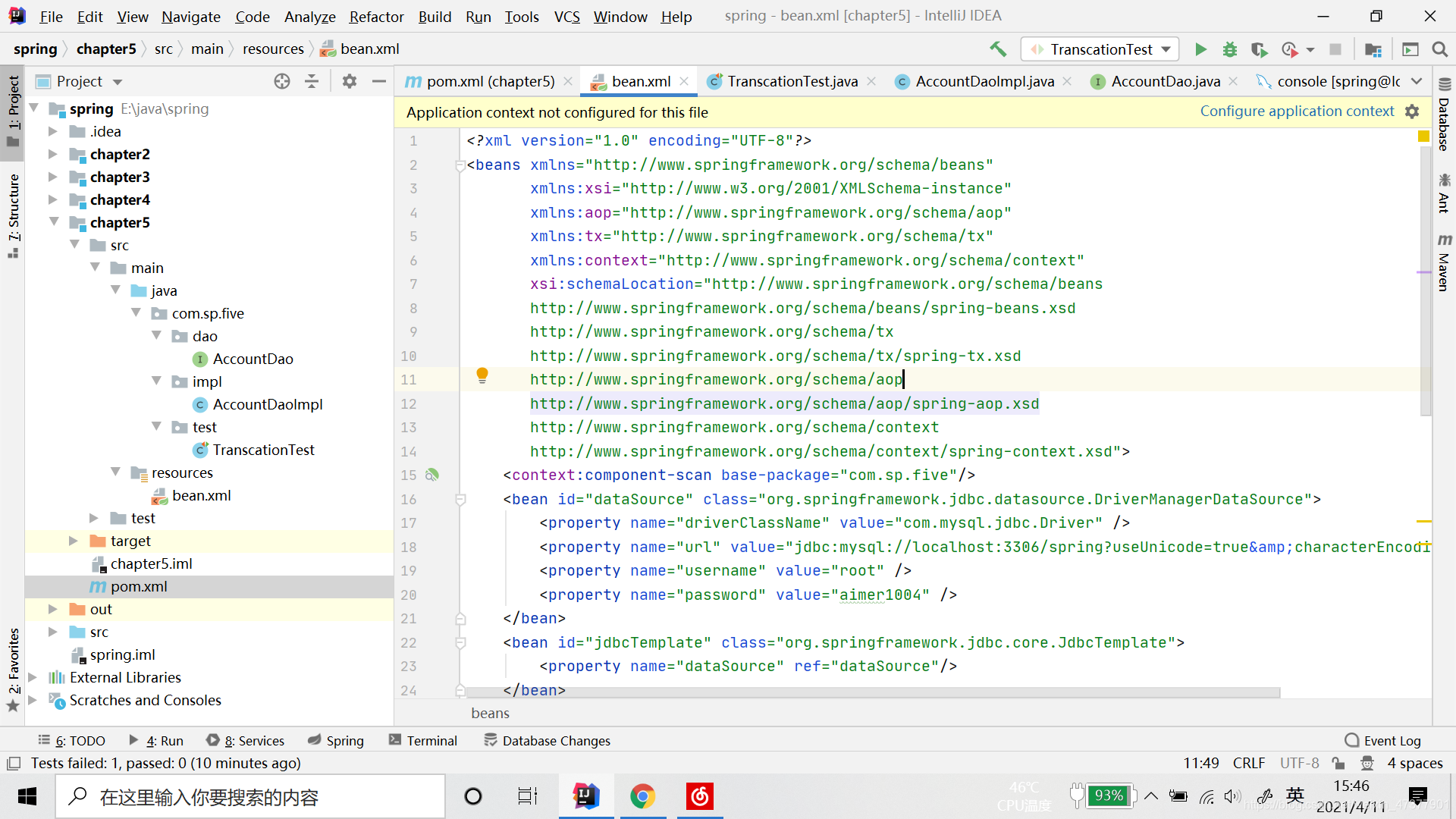This screenshot has width=1456, height=819.
Task: Click the Project Structure icon
Action: pos(1373,49)
